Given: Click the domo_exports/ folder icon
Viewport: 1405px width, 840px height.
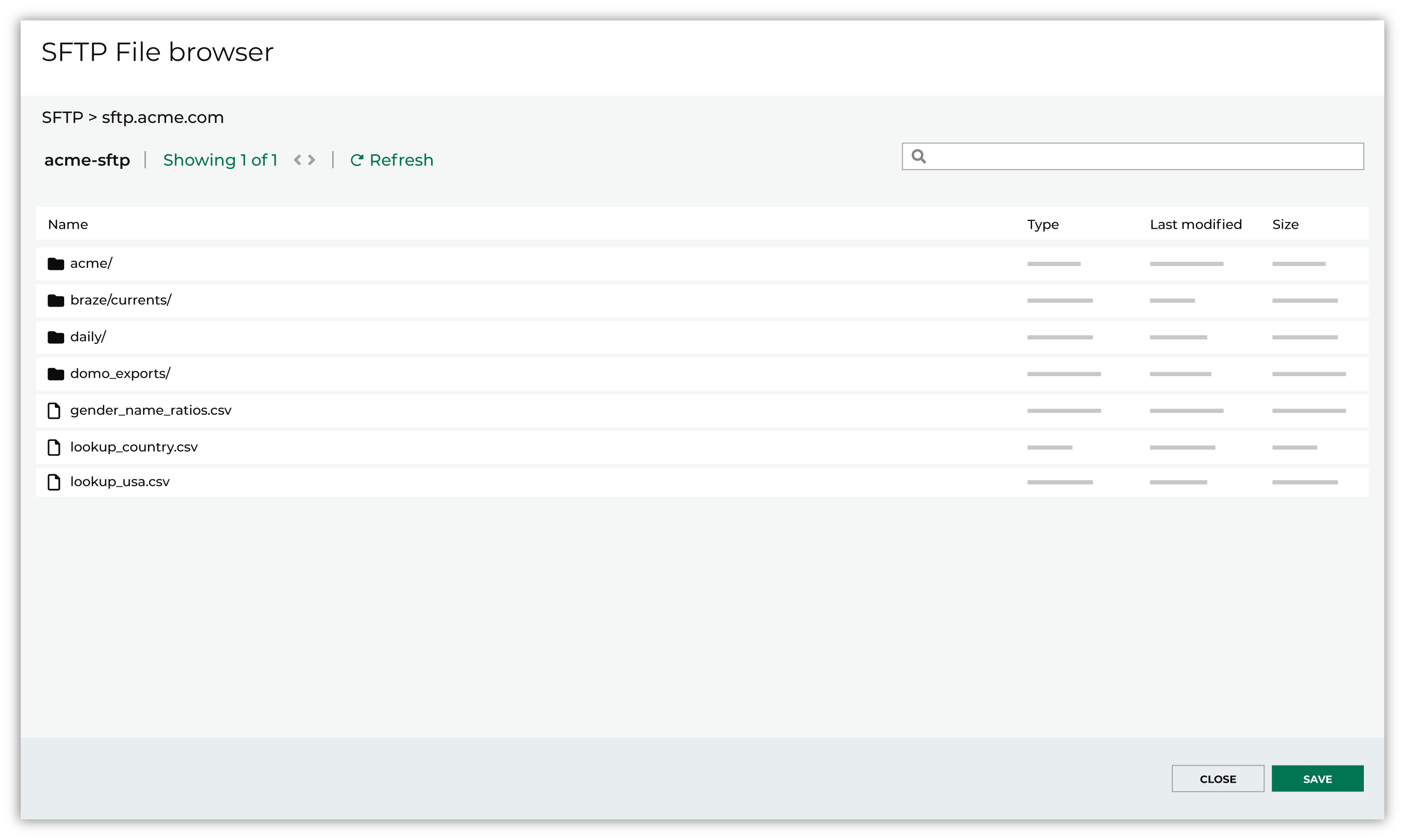Looking at the screenshot, I should click(x=55, y=373).
